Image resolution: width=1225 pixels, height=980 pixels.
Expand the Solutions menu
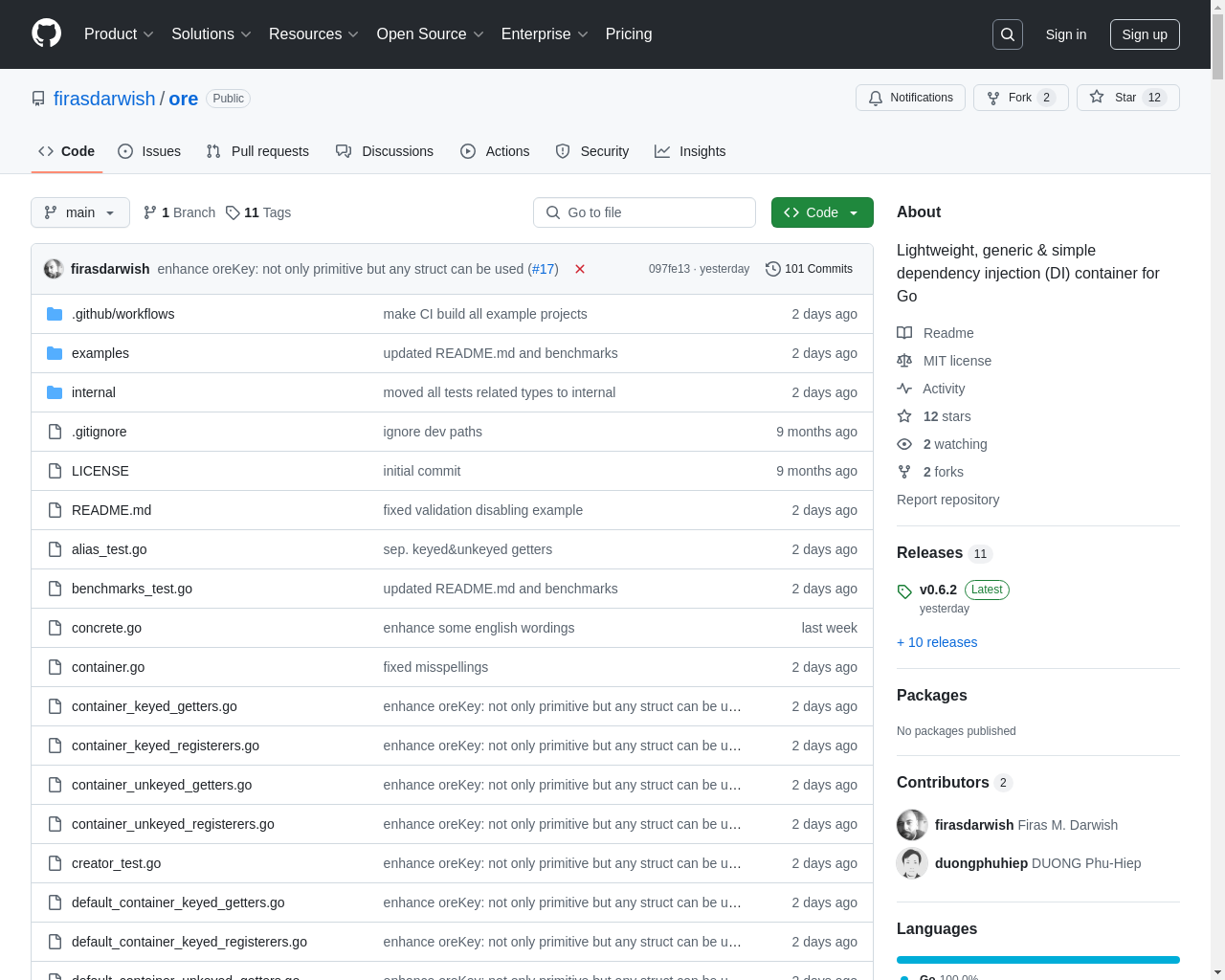212,34
